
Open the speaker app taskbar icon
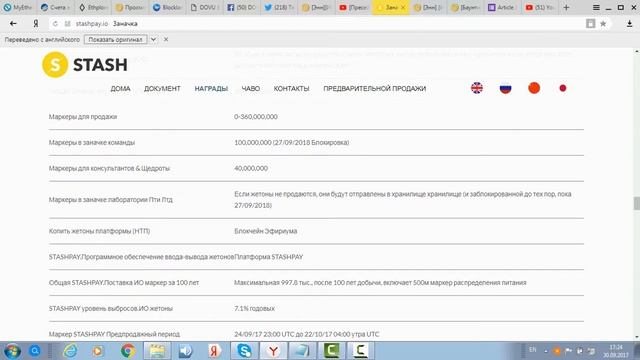pos(186,351)
